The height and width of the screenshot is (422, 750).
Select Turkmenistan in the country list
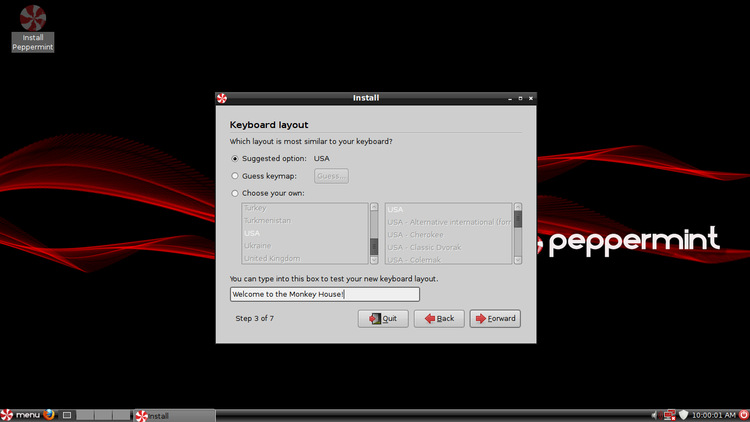tap(305, 221)
